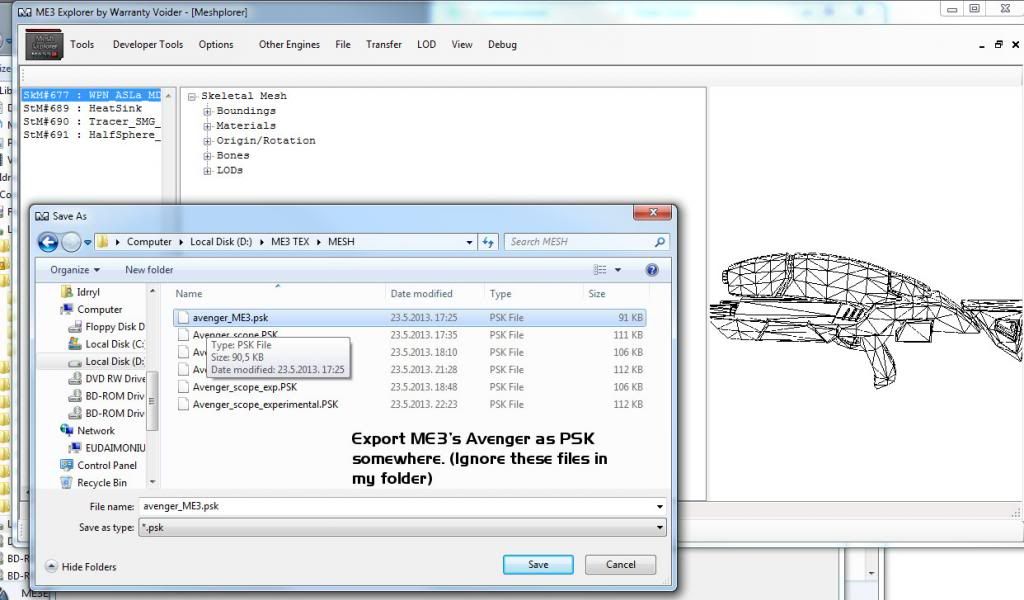Open the Debug menu
The height and width of the screenshot is (600, 1024).
pyautogui.click(x=502, y=44)
